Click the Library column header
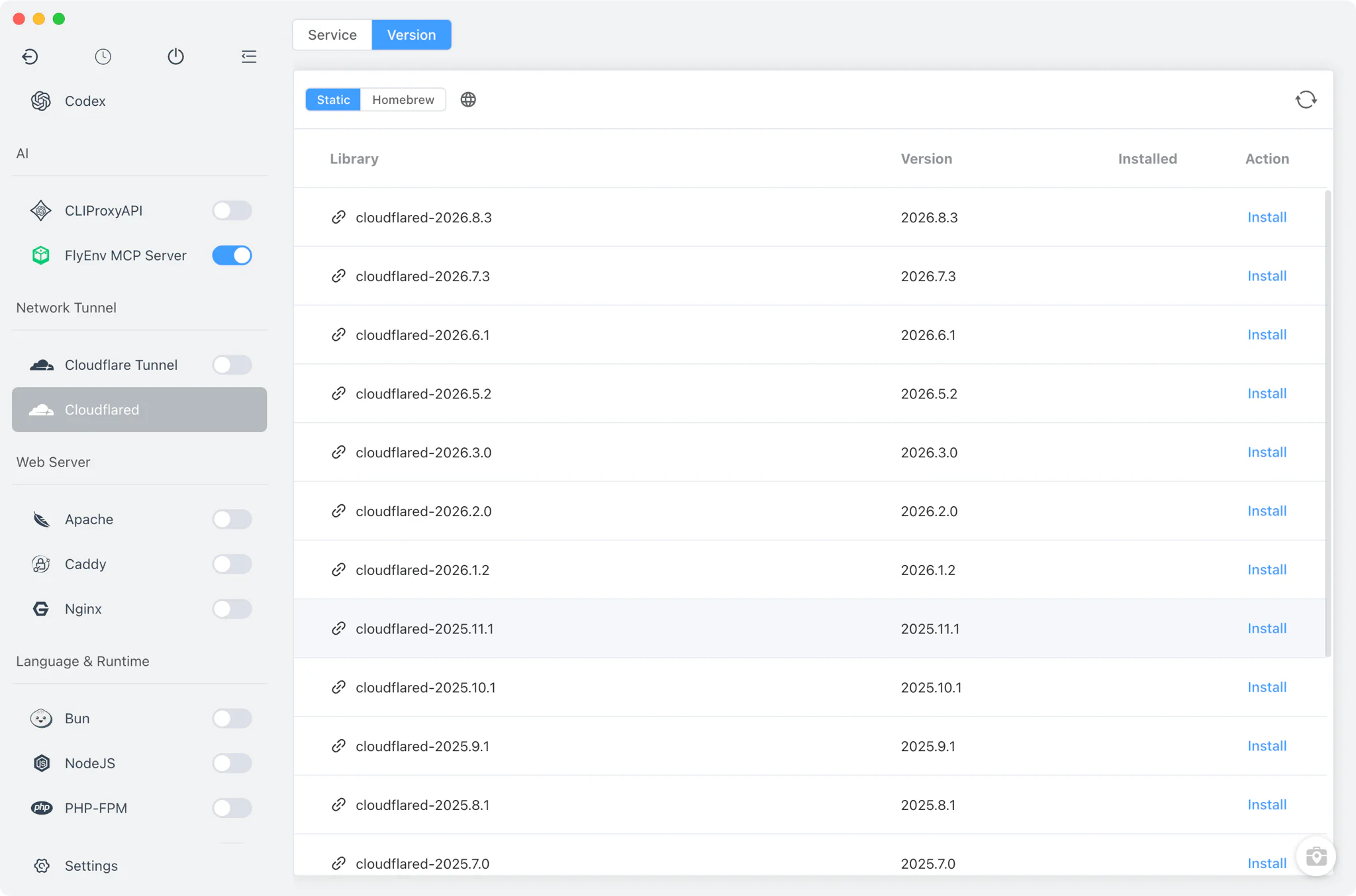 point(354,159)
